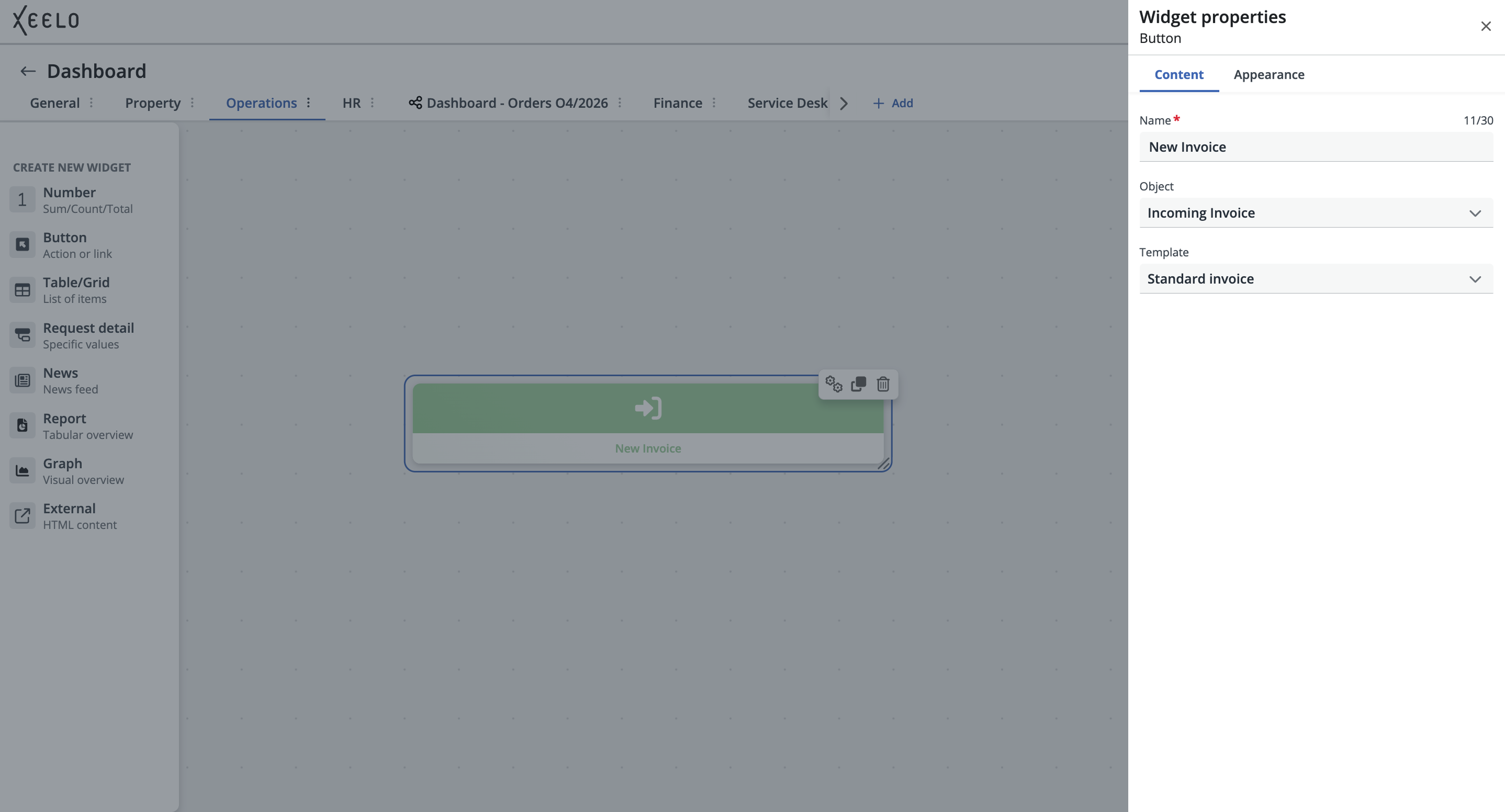The height and width of the screenshot is (812, 1505).
Task: Add a News widget via its icon
Action: pyautogui.click(x=22, y=380)
